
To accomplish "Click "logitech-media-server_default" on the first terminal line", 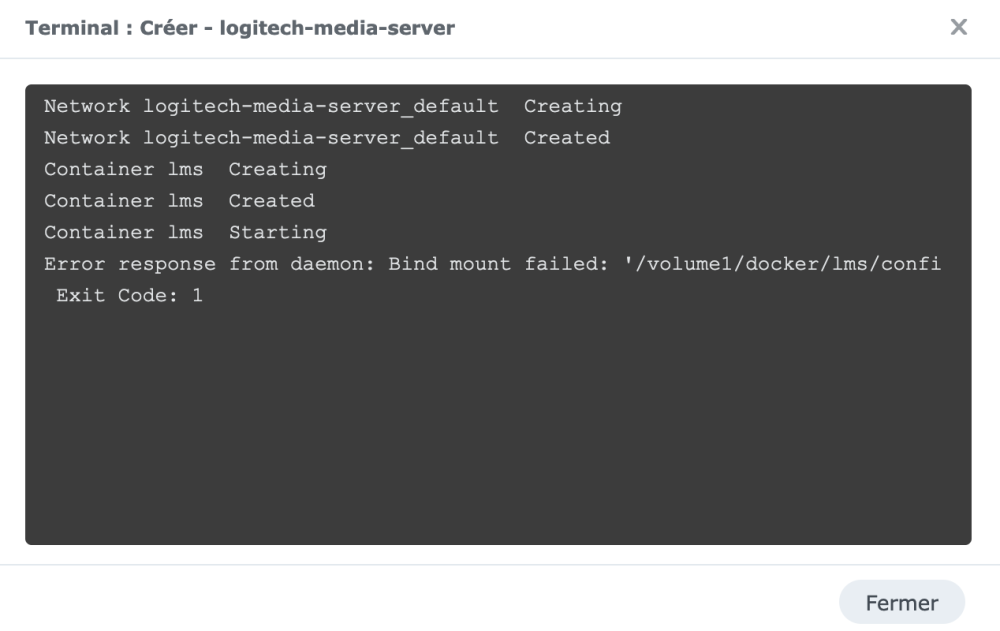I will (x=320, y=106).
